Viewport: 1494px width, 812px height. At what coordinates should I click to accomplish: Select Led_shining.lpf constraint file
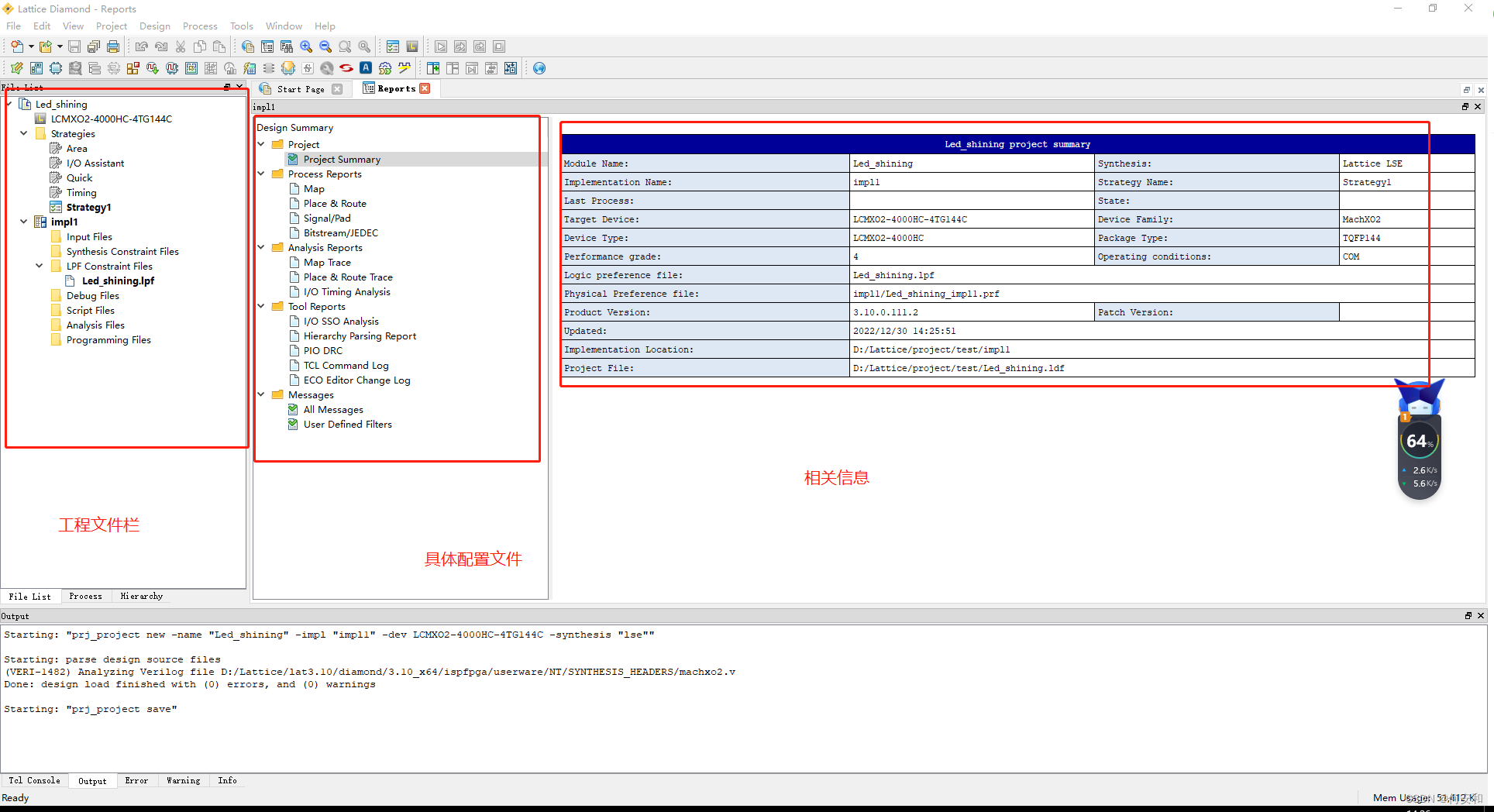[118, 280]
